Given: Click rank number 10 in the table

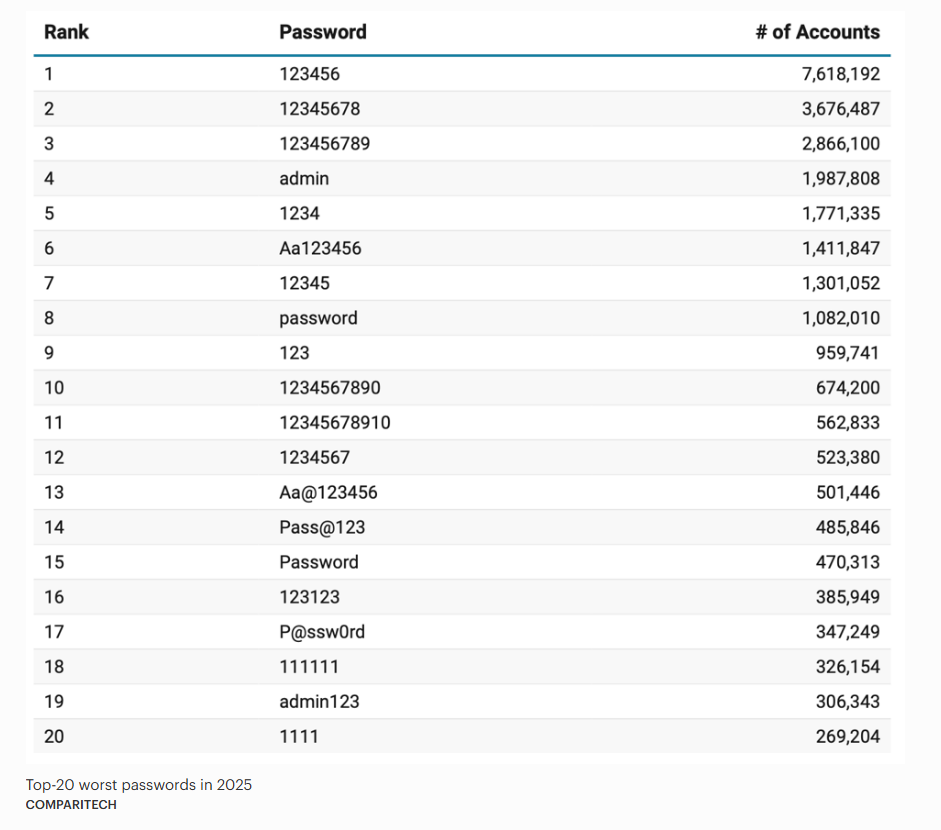Looking at the screenshot, I should pos(54,388).
